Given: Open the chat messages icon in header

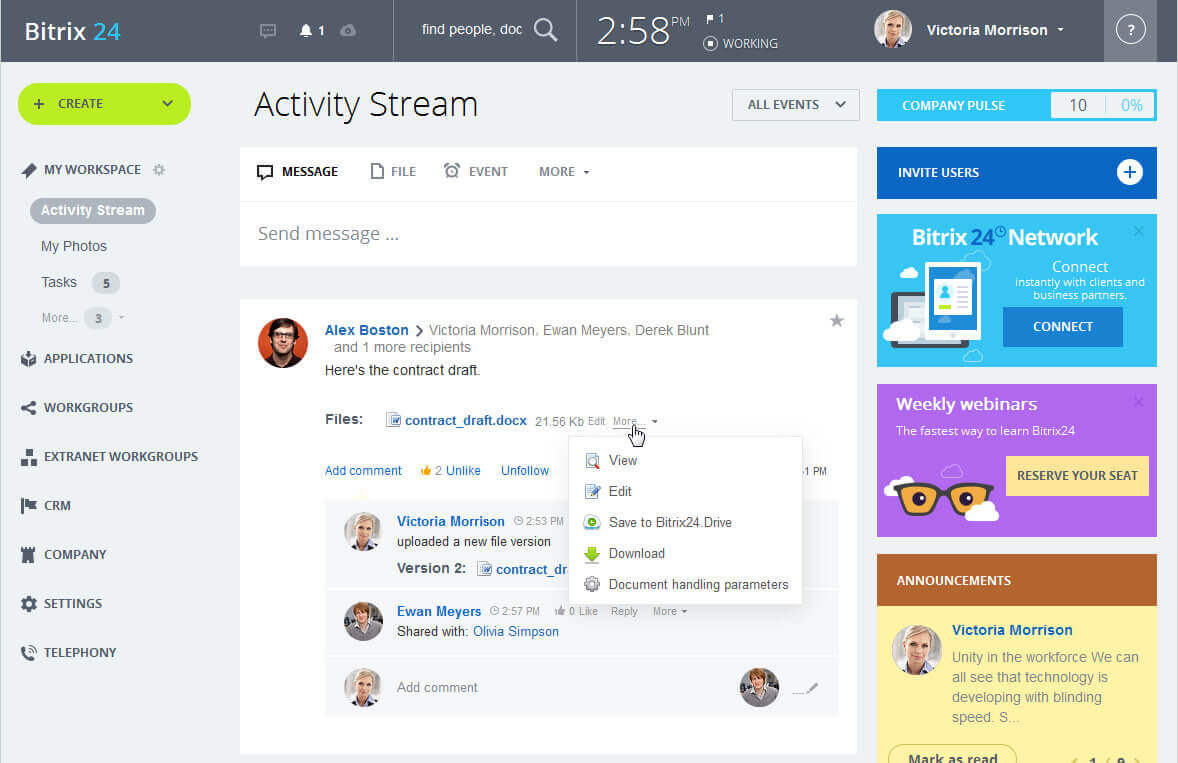Looking at the screenshot, I should point(267,31).
